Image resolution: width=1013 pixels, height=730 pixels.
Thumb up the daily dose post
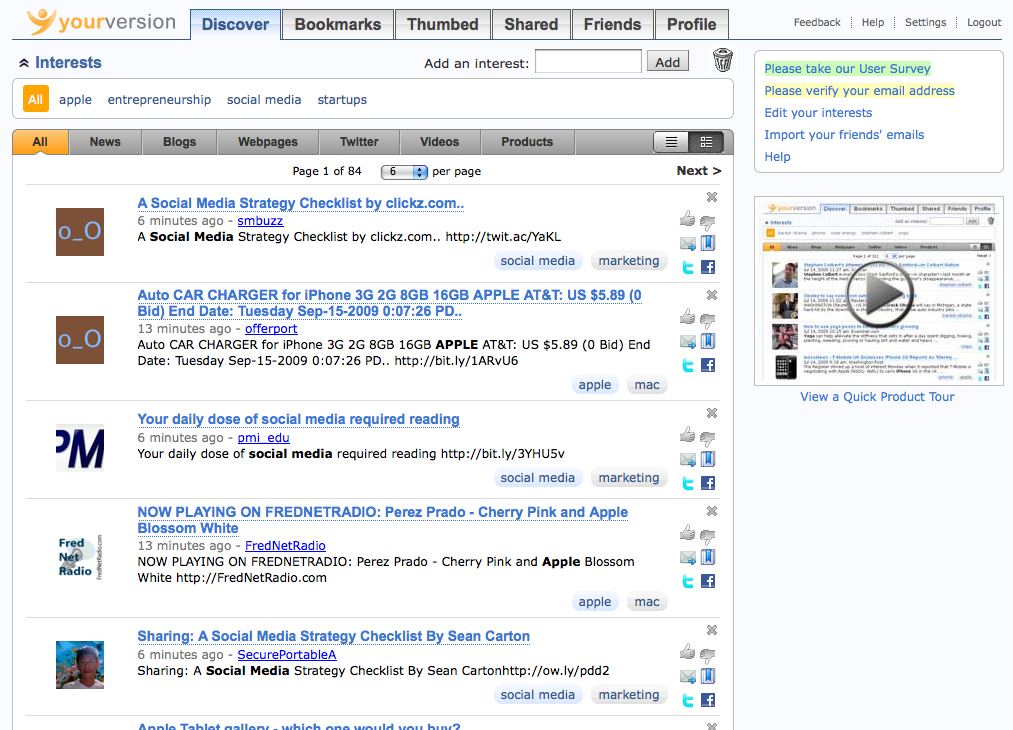[x=687, y=435]
